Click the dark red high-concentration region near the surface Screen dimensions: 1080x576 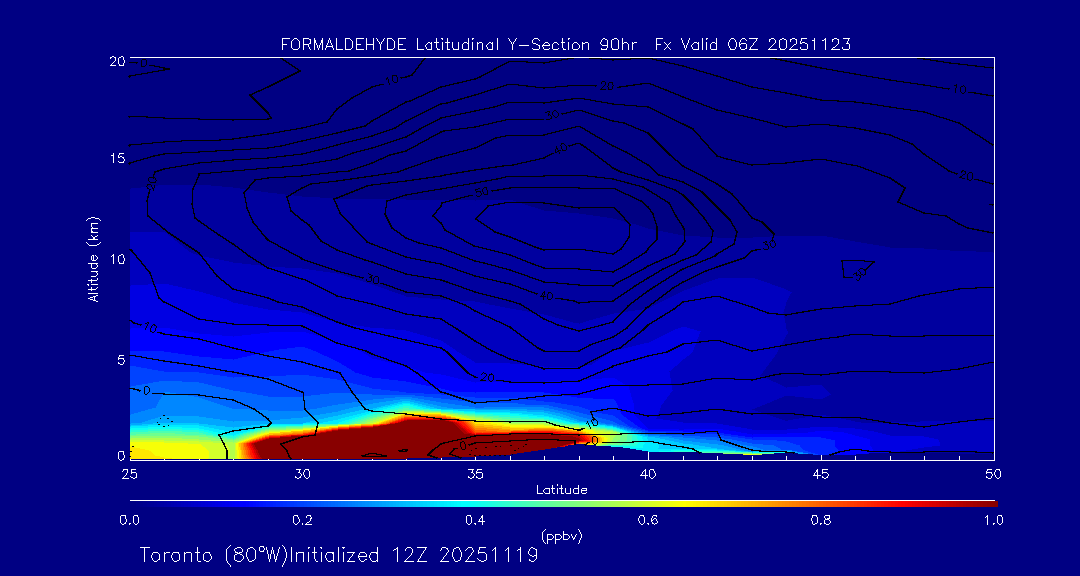point(360,440)
